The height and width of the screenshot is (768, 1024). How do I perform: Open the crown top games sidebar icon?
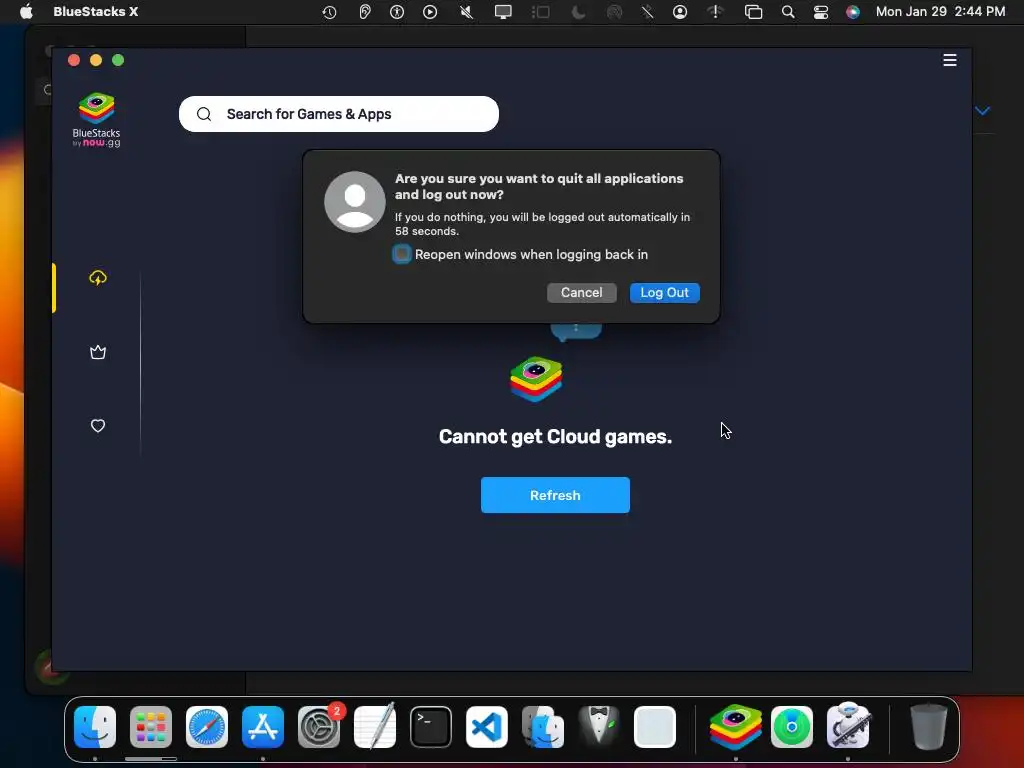[98, 352]
